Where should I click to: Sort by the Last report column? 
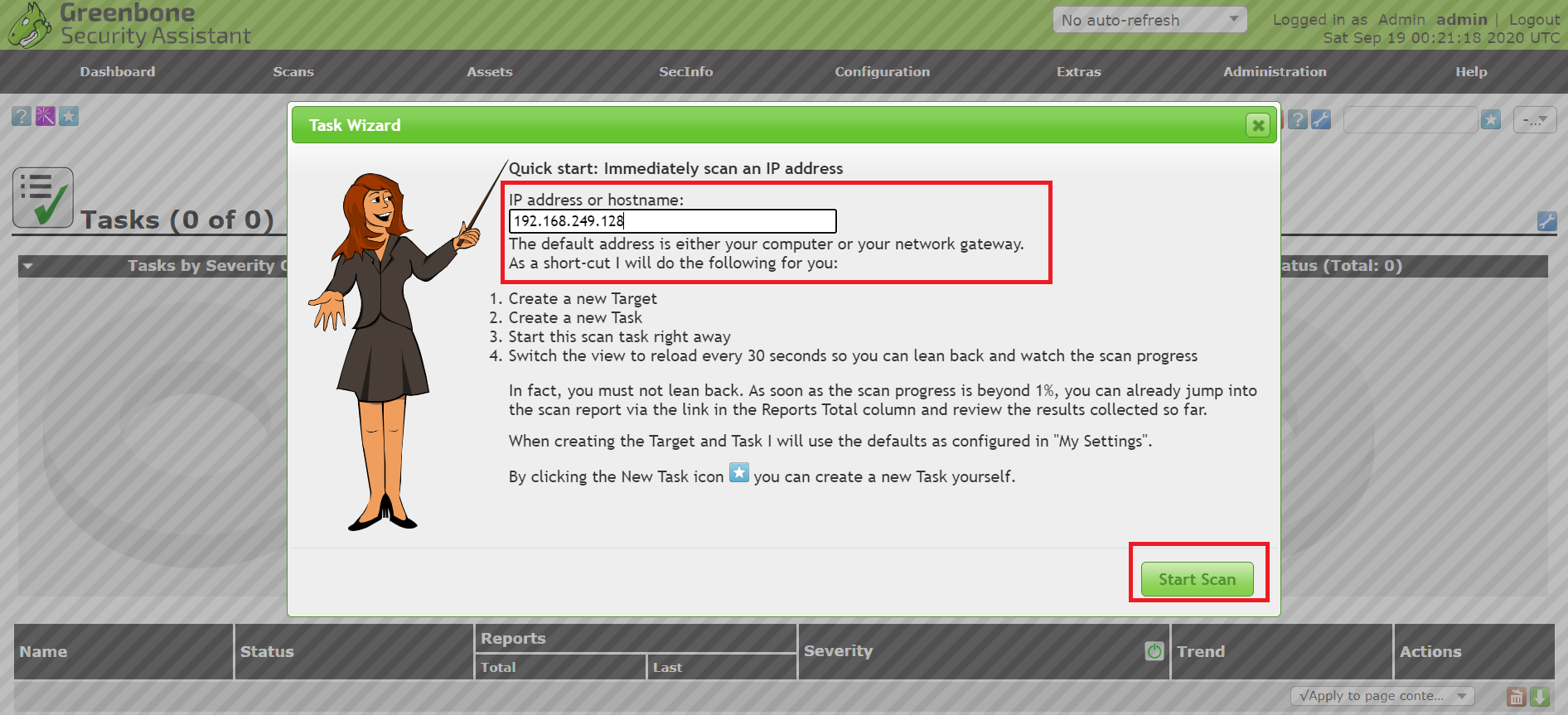667,667
